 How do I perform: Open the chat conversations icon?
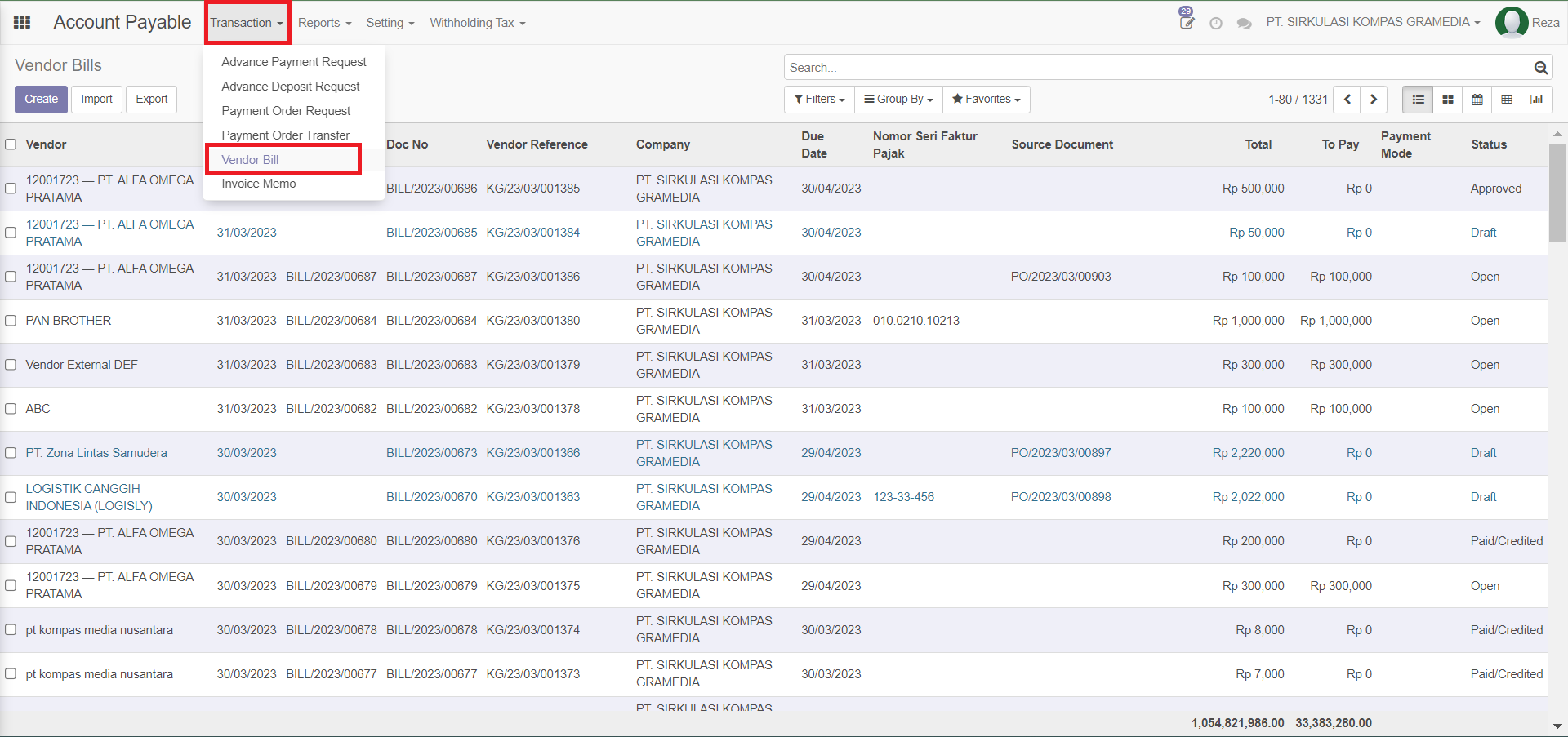1245,24
